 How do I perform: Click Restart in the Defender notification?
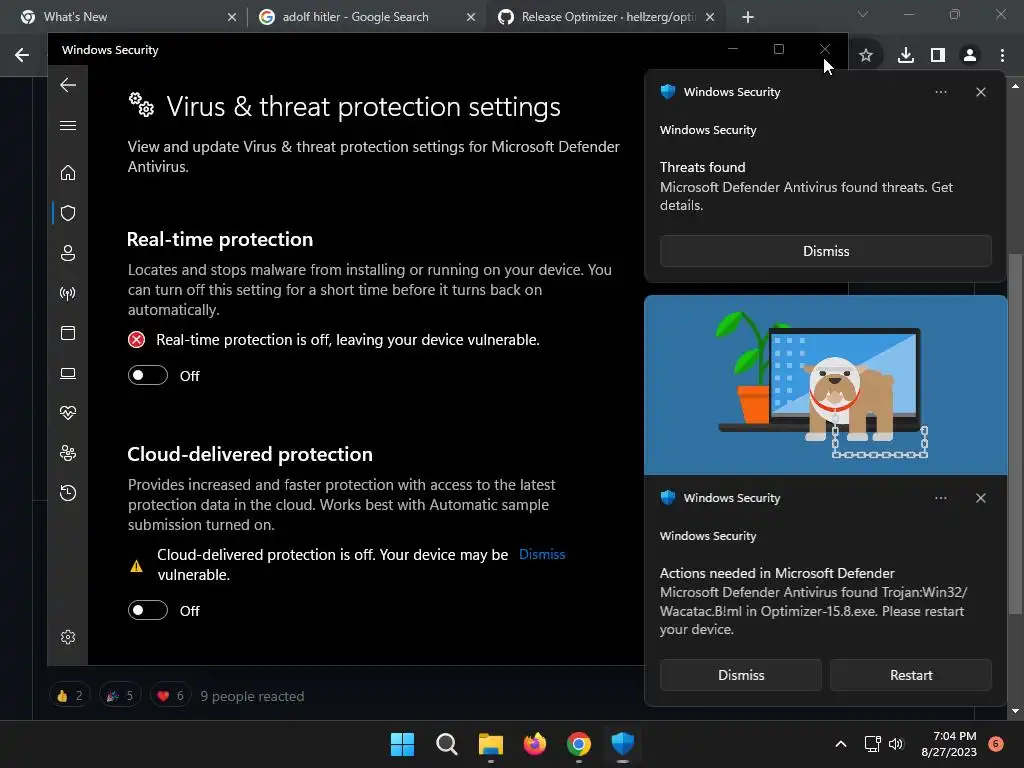(911, 675)
